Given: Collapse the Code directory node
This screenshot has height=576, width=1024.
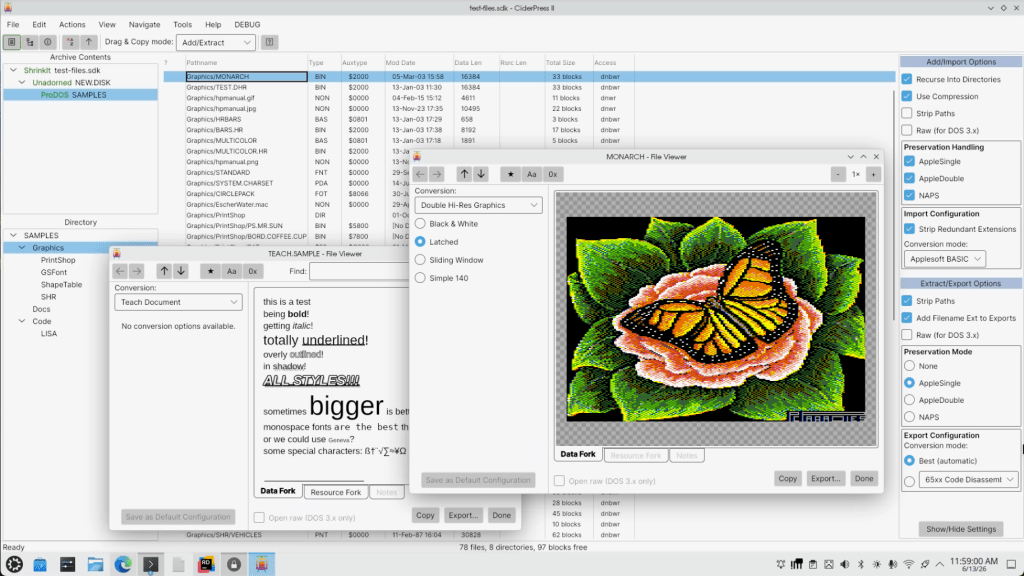Looking at the screenshot, I should [22, 321].
